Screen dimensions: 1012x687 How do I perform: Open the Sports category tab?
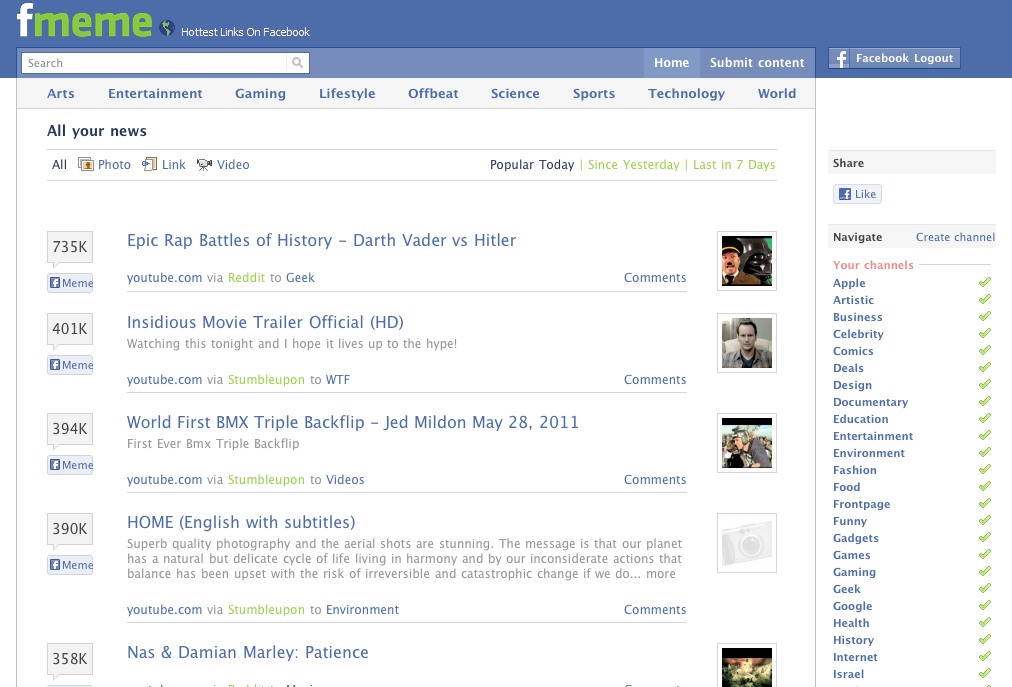pos(594,94)
